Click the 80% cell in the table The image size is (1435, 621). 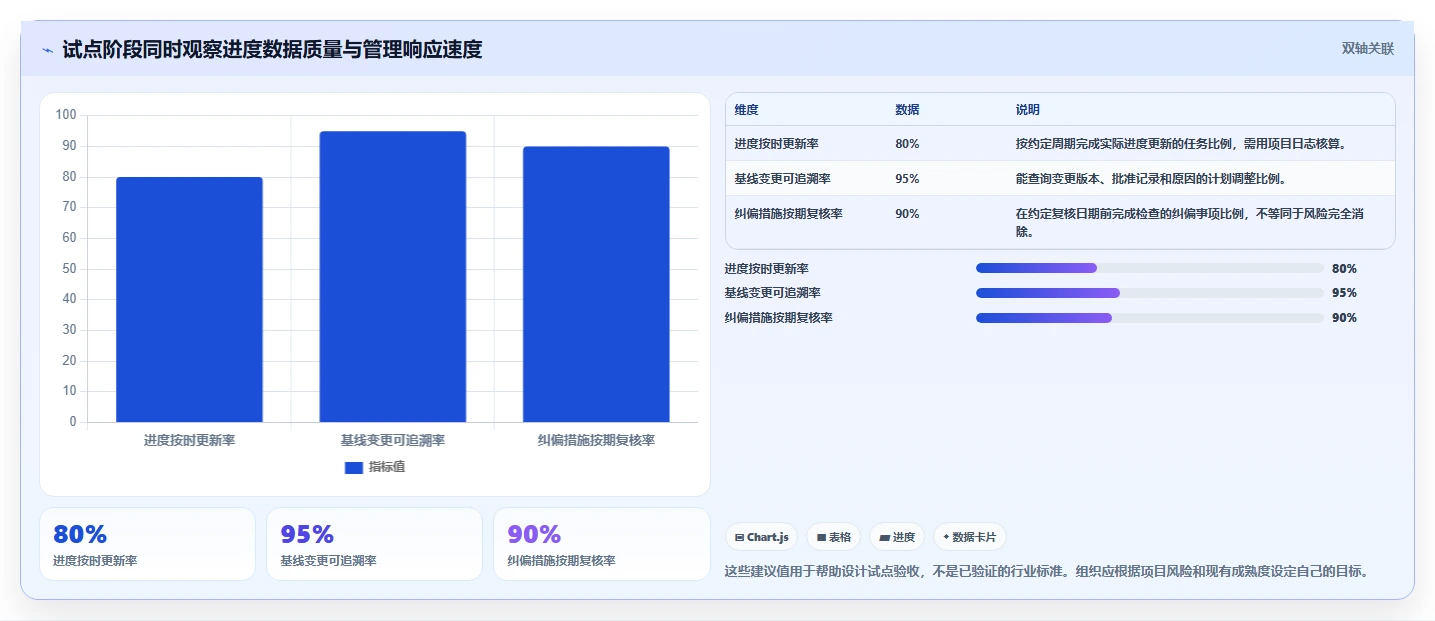(907, 144)
